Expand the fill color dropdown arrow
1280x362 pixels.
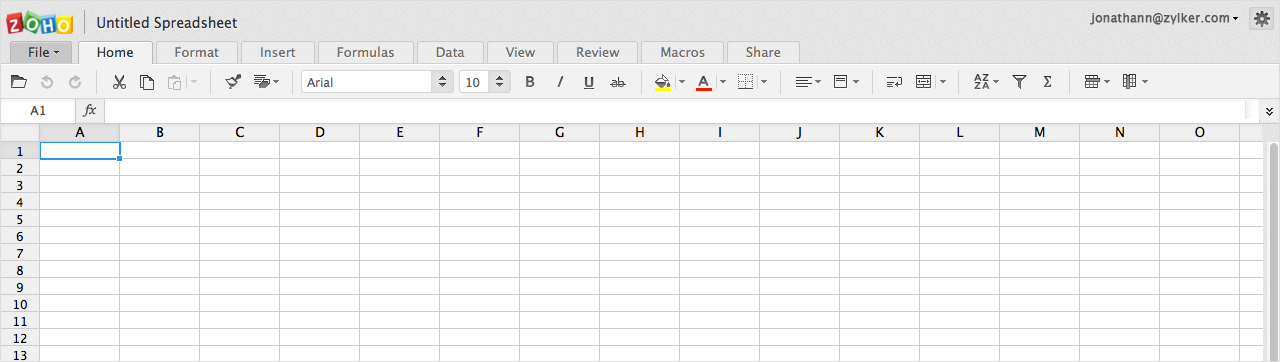pyautogui.click(x=682, y=82)
